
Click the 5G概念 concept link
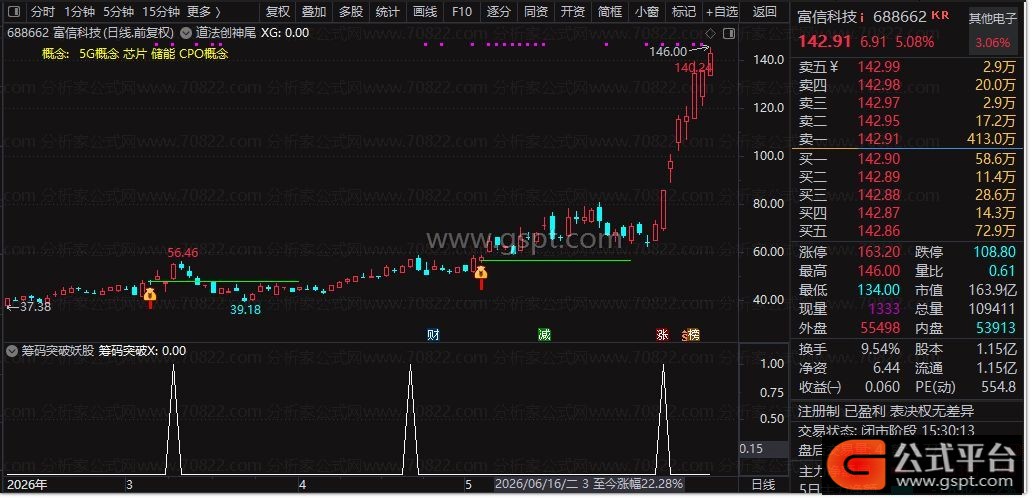(98, 54)
